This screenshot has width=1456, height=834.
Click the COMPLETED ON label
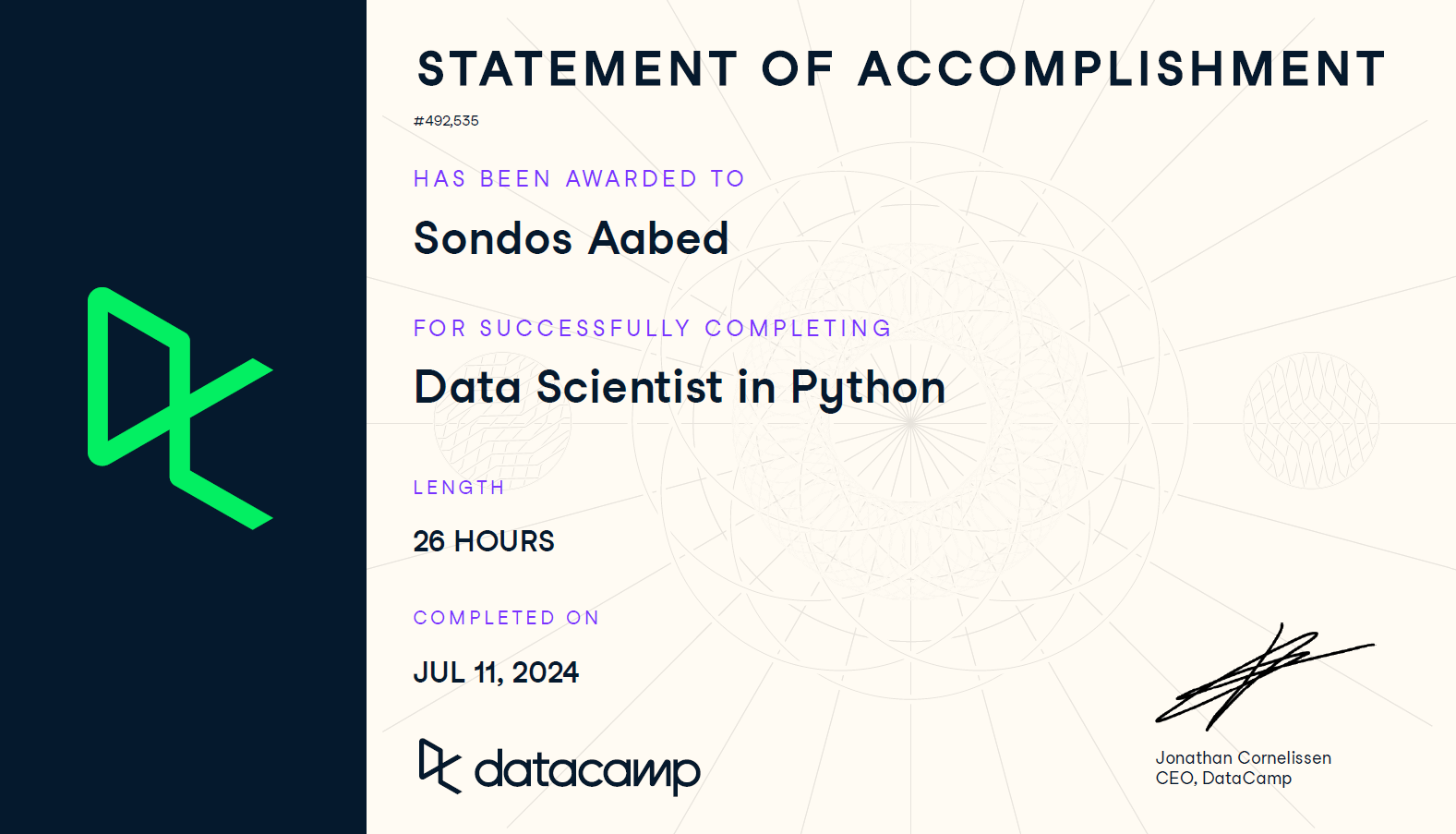tap(506, 618)
